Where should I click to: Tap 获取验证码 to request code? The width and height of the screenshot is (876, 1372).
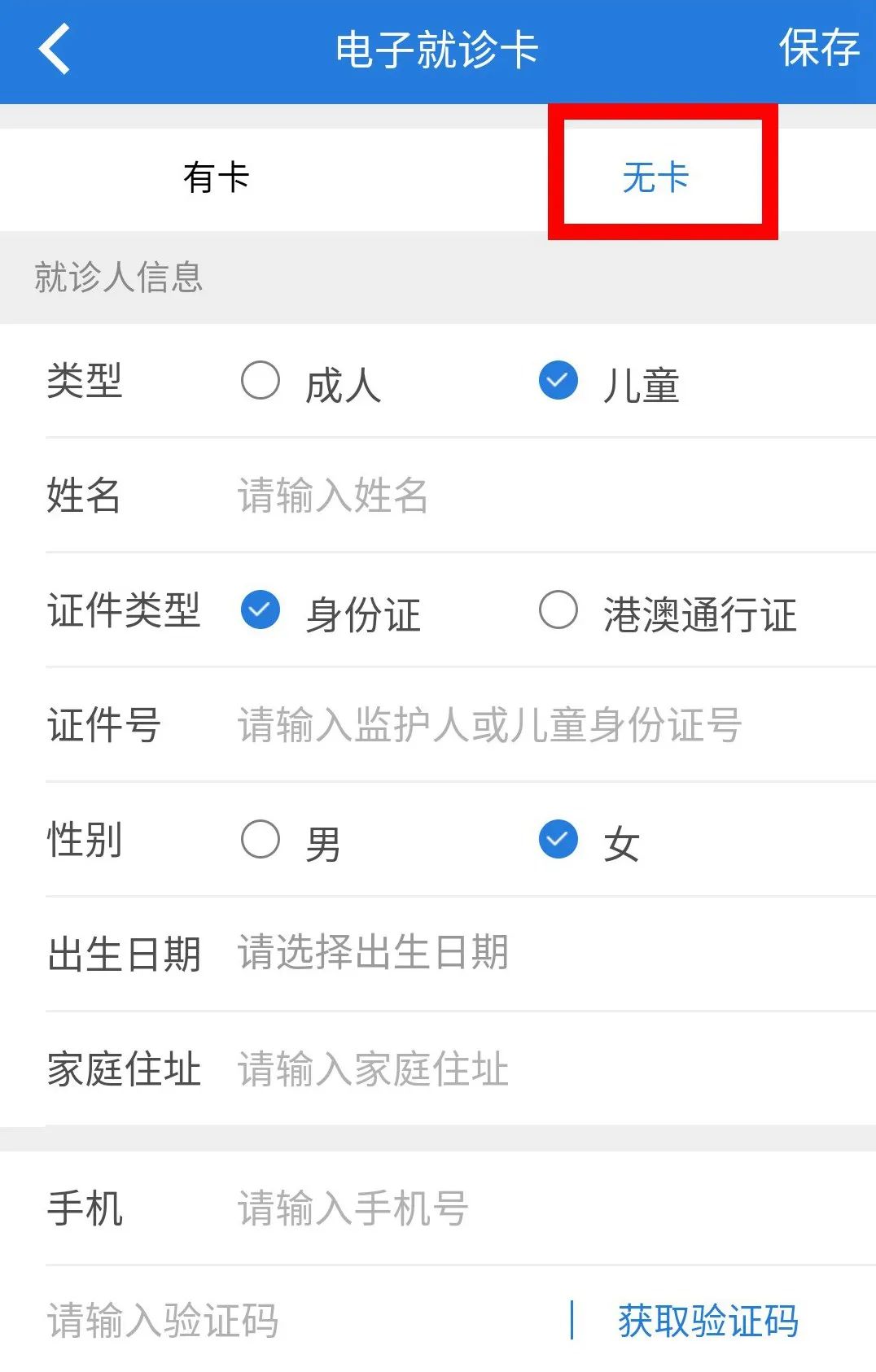click(707, 1320)
